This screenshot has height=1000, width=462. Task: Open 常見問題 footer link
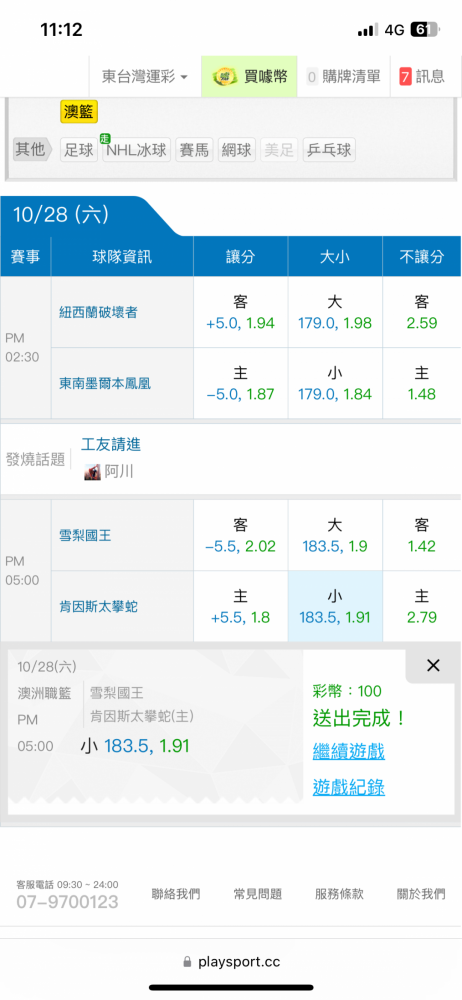tap(258, 894)
